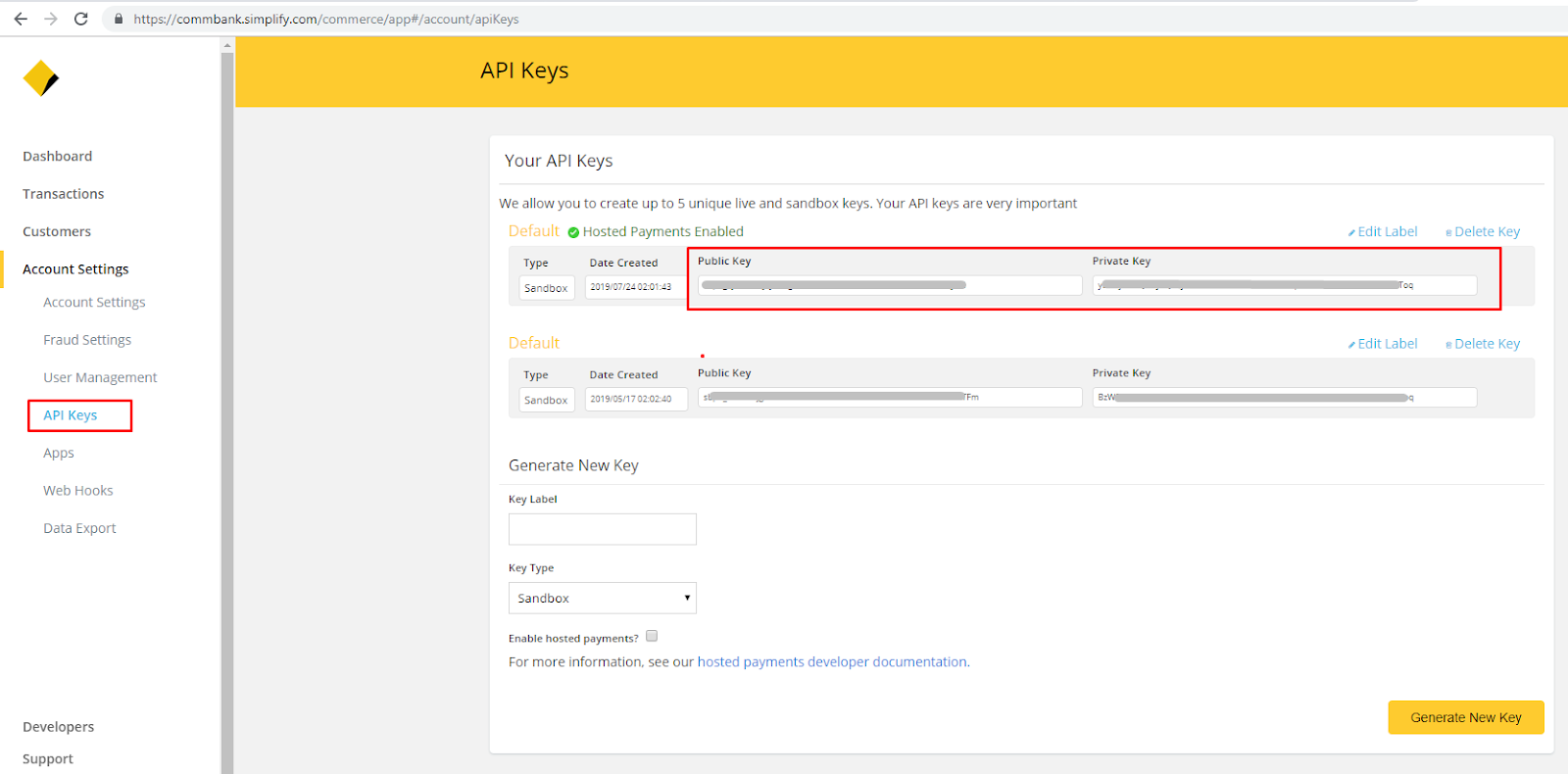Open Transactions in sidebar
This screenshot has width=1568, height=774.
point(64,194)
